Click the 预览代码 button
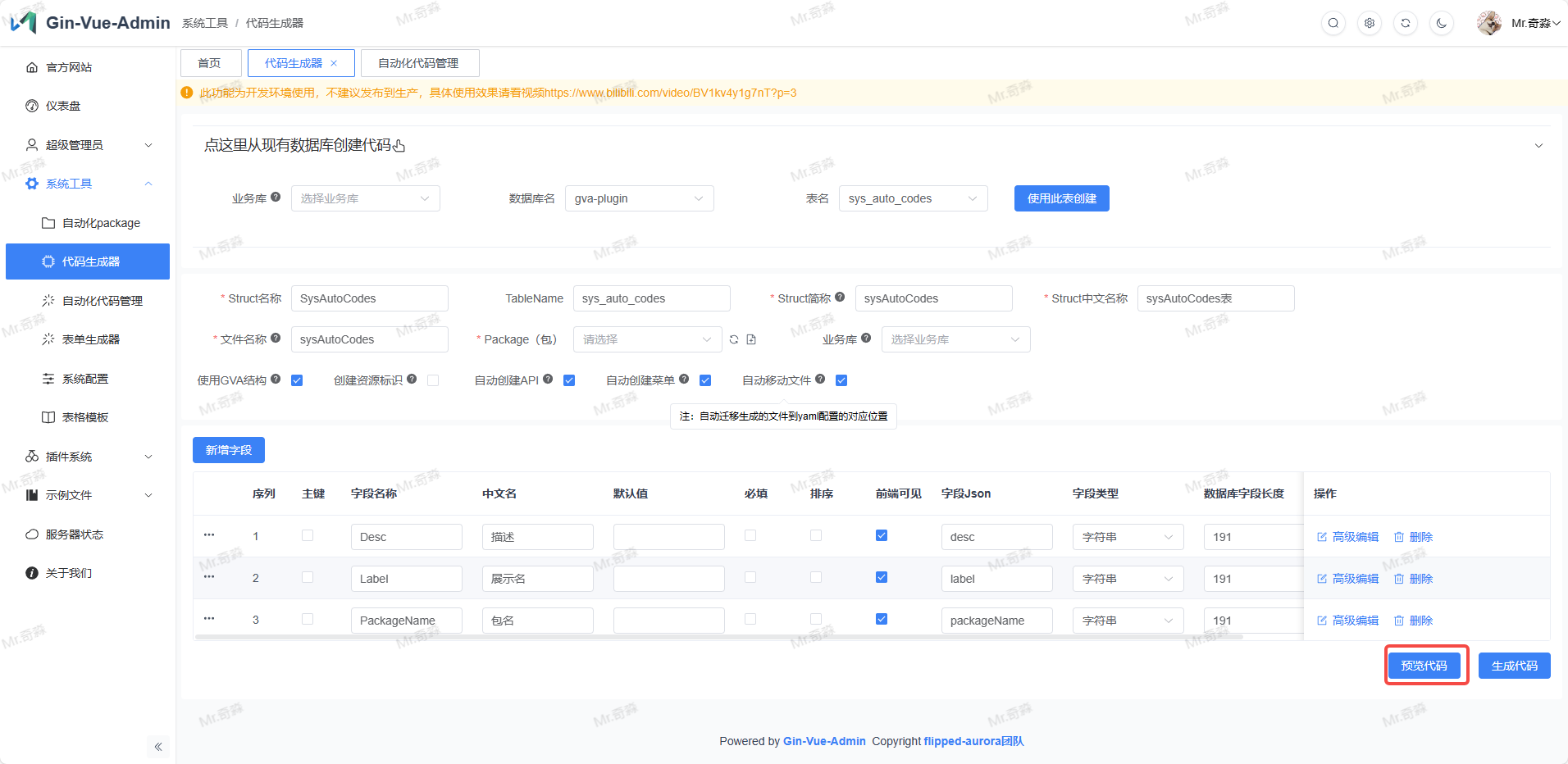 click(x=1424, y=666)
